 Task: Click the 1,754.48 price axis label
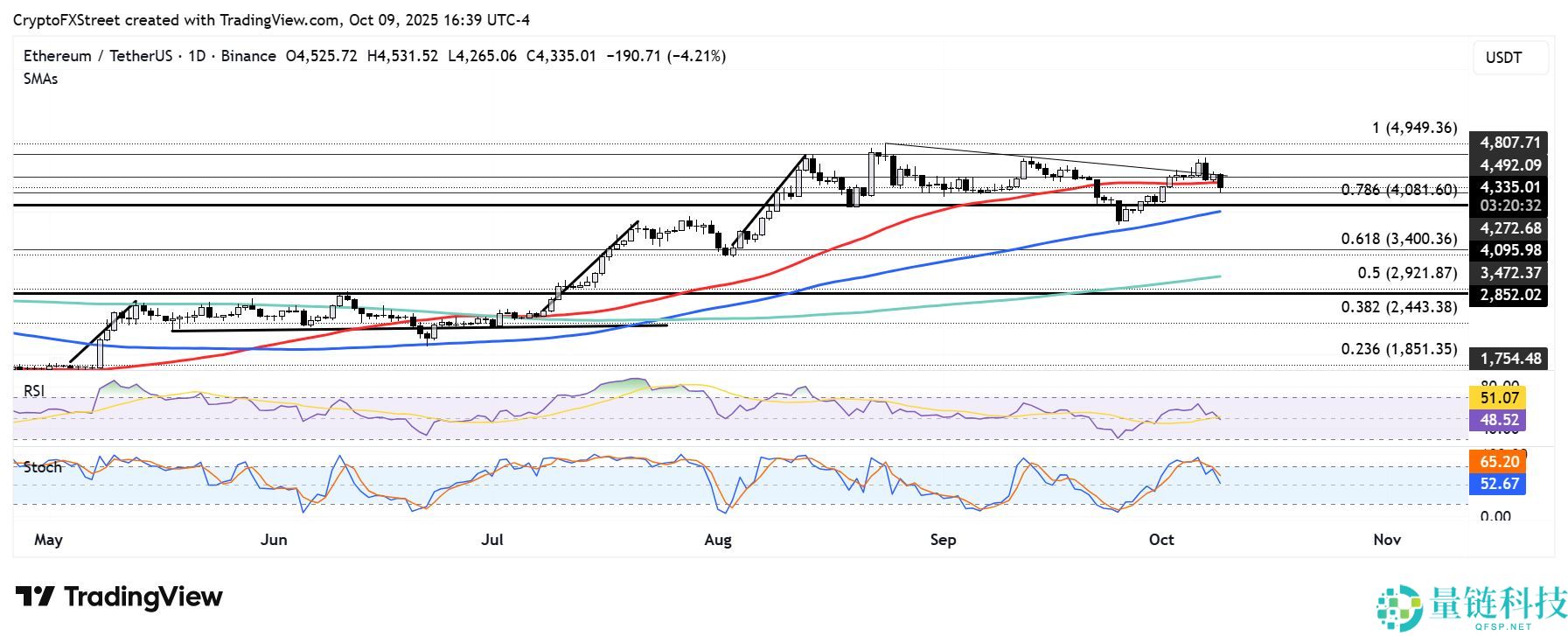click(x=1509, y=358)
